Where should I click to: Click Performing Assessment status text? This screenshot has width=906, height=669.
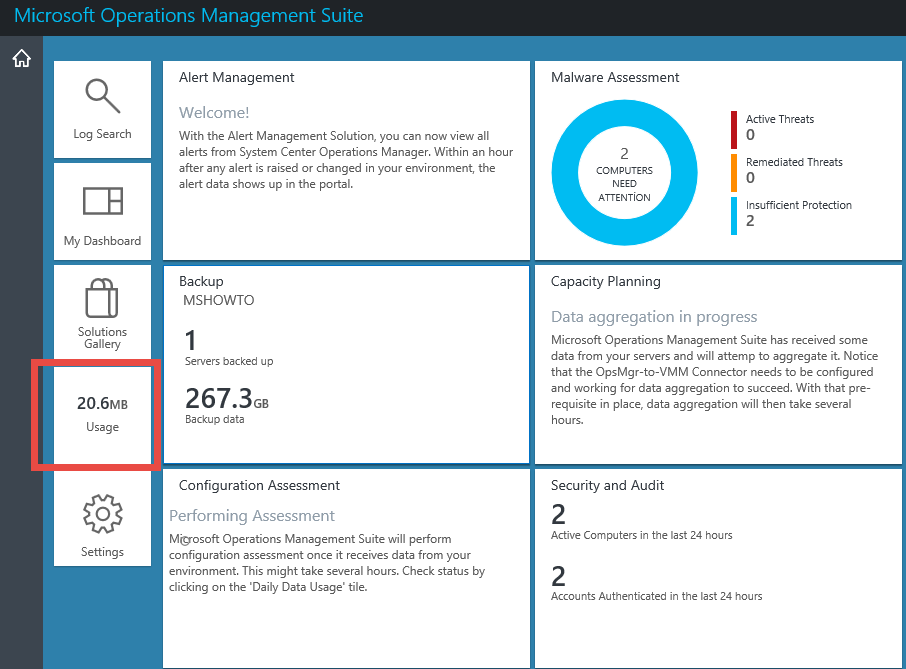pos(251,515)
